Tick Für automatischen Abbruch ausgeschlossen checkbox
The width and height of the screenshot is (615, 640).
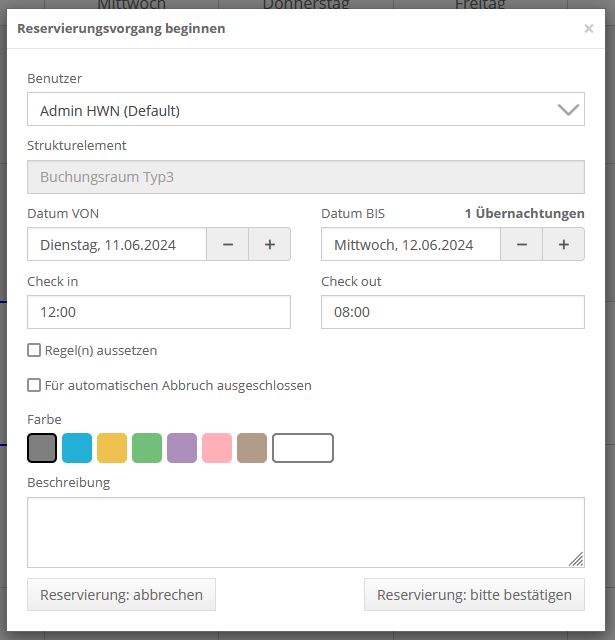35,385
